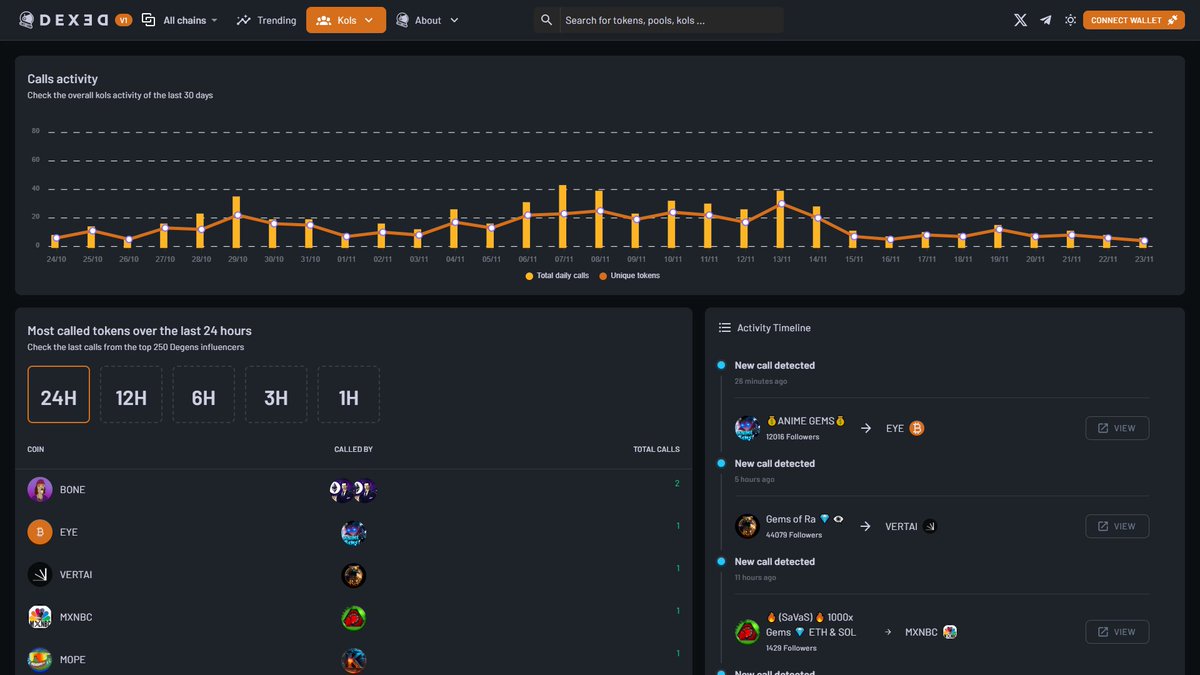Open the ANIME GEMS kol name

tap(806, 421)
